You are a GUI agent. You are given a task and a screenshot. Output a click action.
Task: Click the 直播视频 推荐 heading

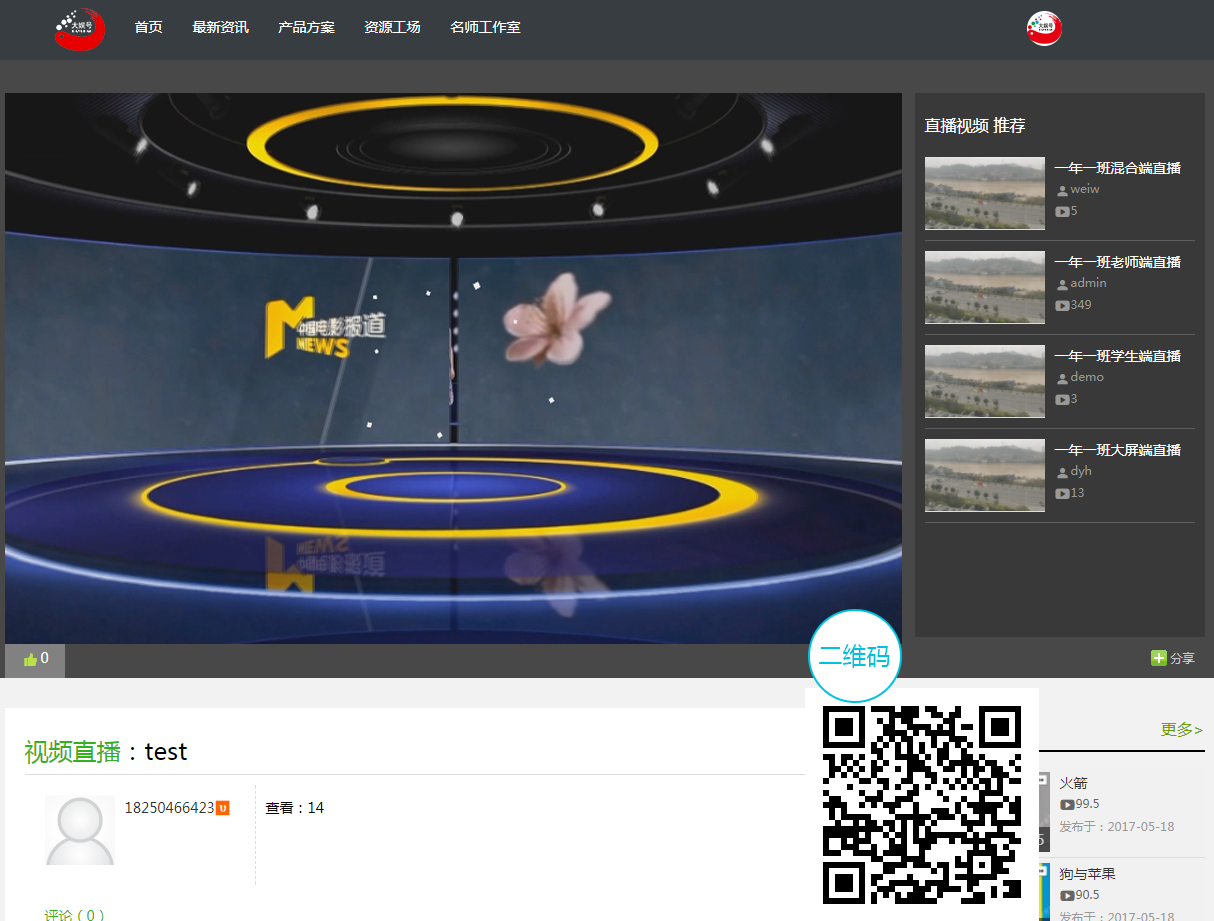click(x=975, y=126)
